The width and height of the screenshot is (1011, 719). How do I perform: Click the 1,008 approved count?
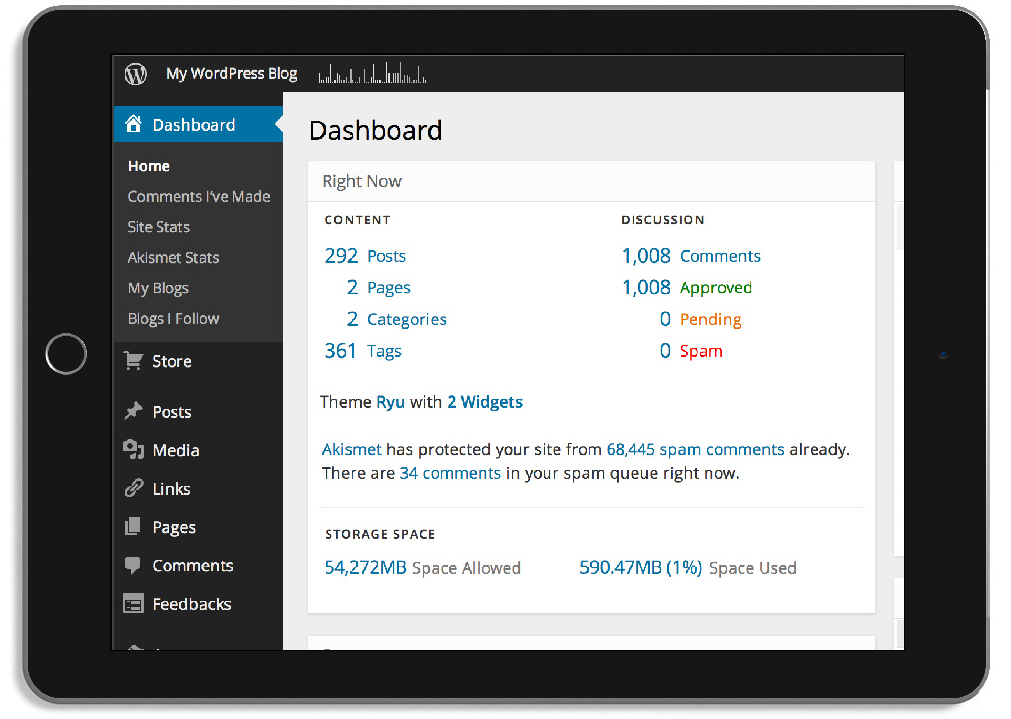[x=646, y=288]
